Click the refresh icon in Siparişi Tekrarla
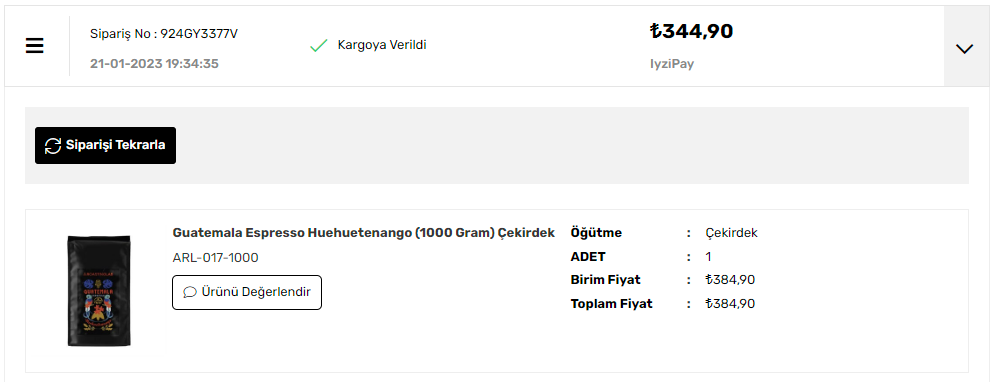The image size is (994, 382). point(53,146)
